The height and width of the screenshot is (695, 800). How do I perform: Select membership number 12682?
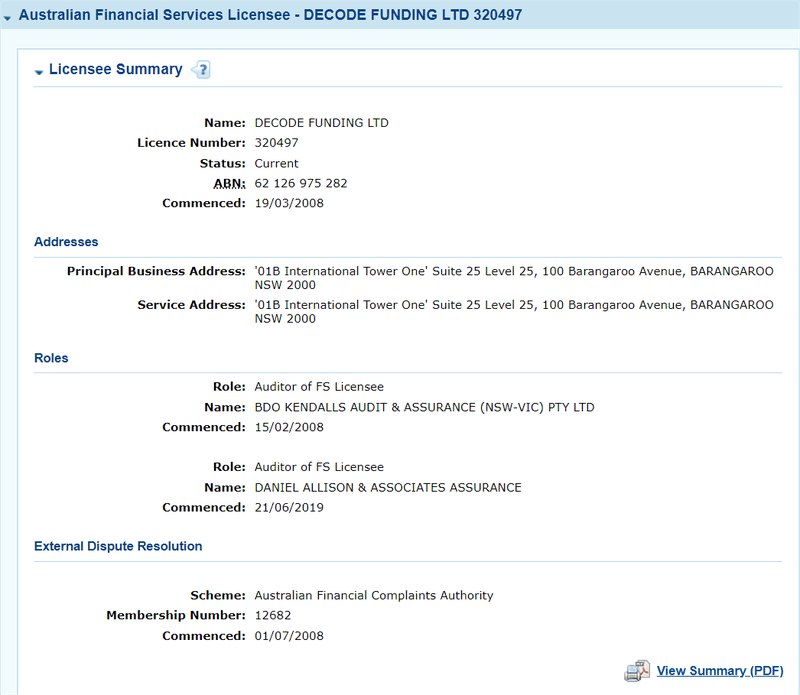coord(273,615)
